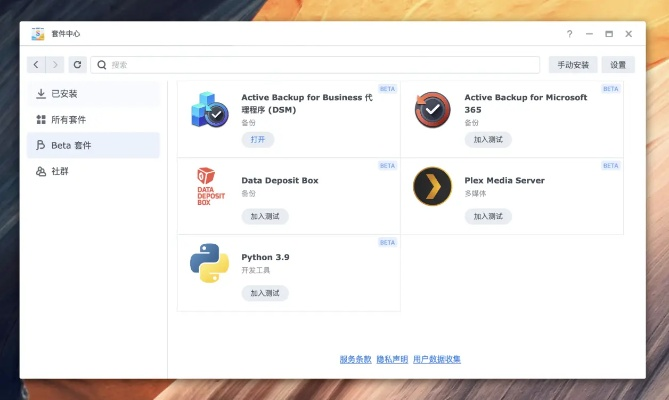This screenshot has height=400, width=669.
Task: Open the 用户数据收集 link
Action: pos(437,359)
